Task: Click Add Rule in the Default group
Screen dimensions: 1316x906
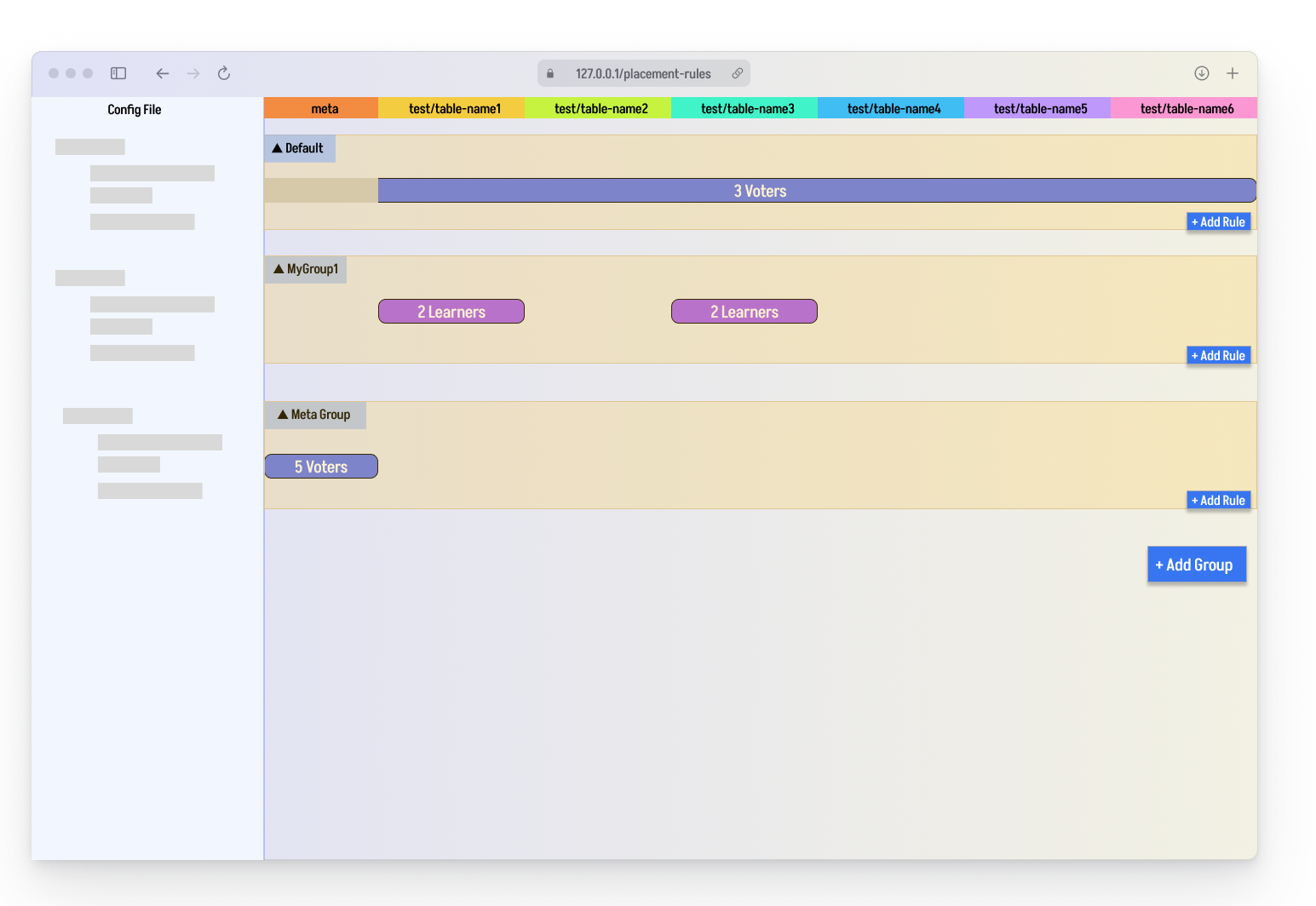Action: coord(1219,222)
